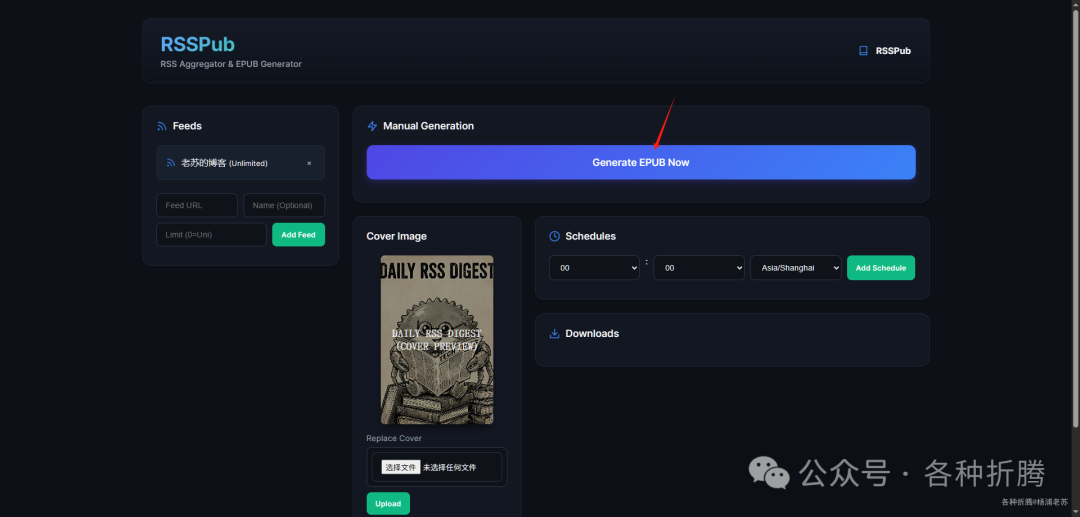Click the 选择文件 file chooser button
This screenshot has width=1080, height=517.
coord(401,467)
